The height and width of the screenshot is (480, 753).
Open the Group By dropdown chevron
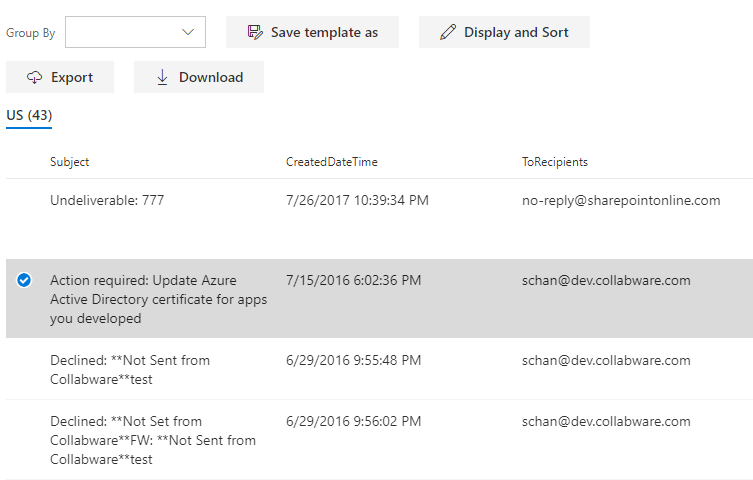(188, 32)
